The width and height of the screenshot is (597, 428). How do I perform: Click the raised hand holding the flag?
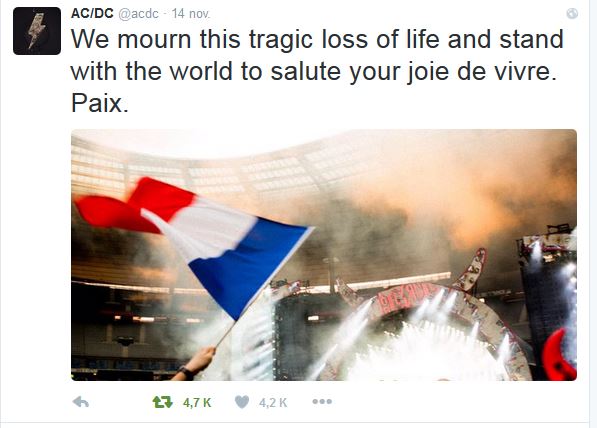click(x=194, y=364)
